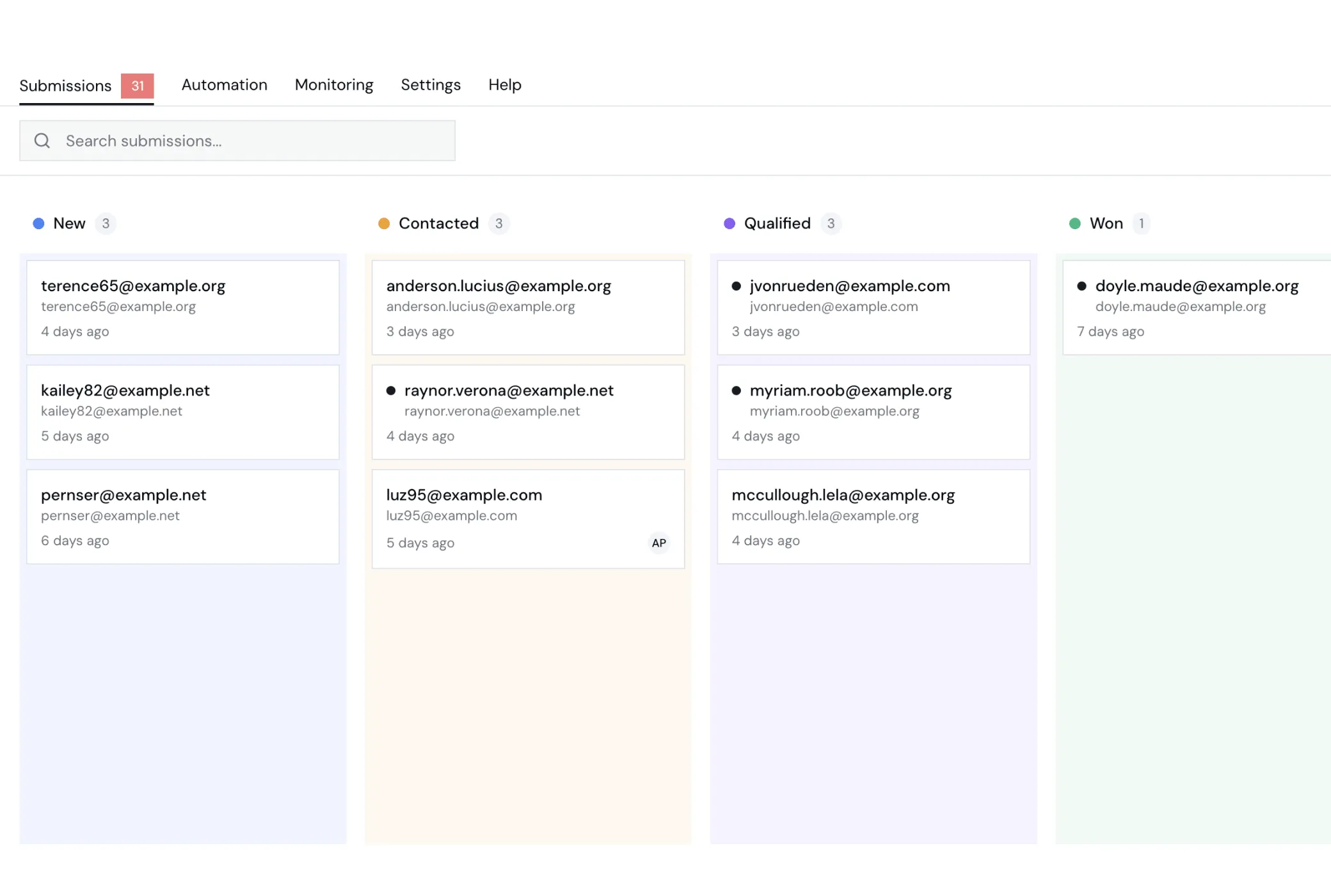Open terence65@example.org submission card
The width and height of the screenshot is (1331, 896).
[182, 307]
